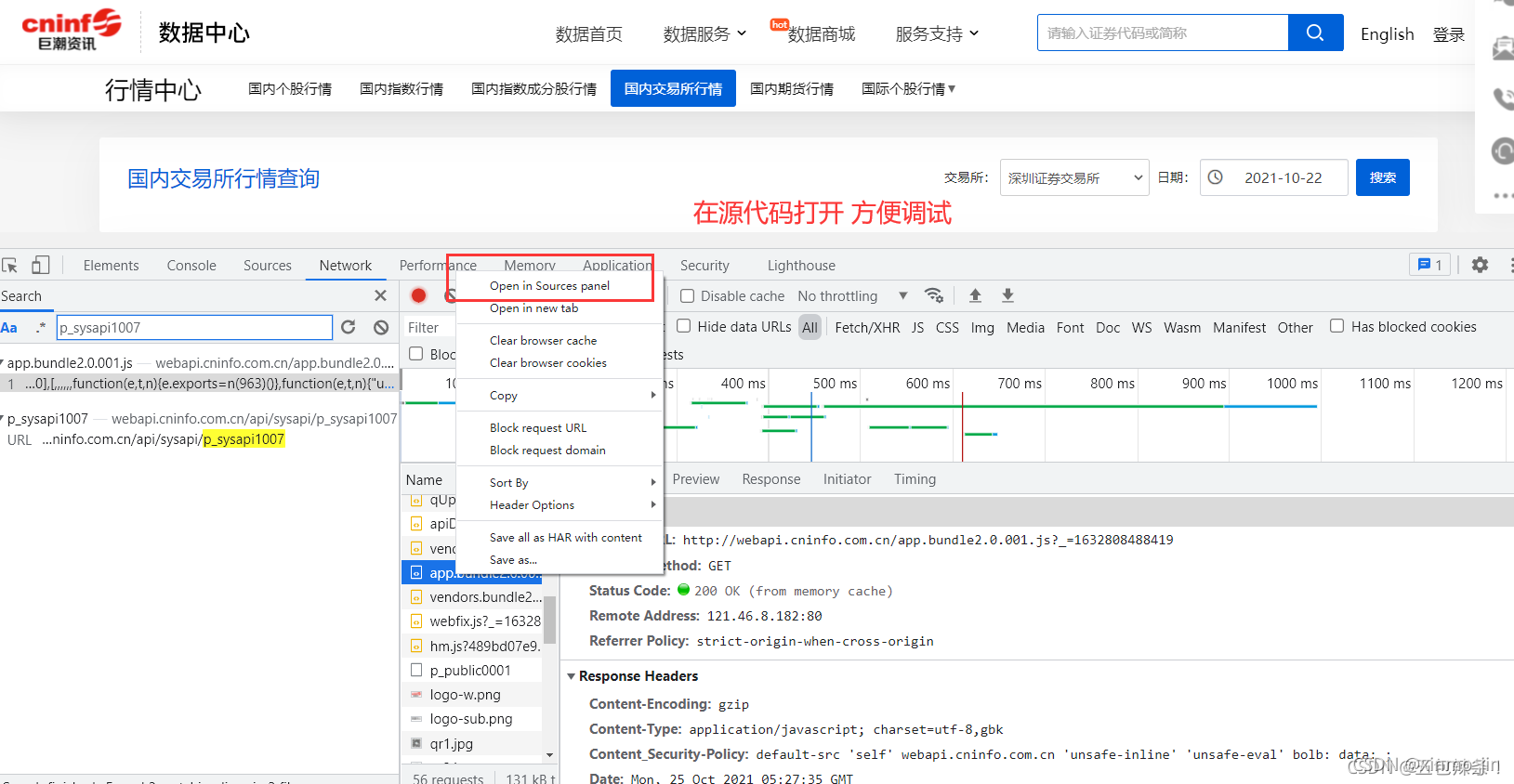Expand the 服务支持 menu
The width and height of the screenshot is (1514, 784).
(x=937, y=33)
